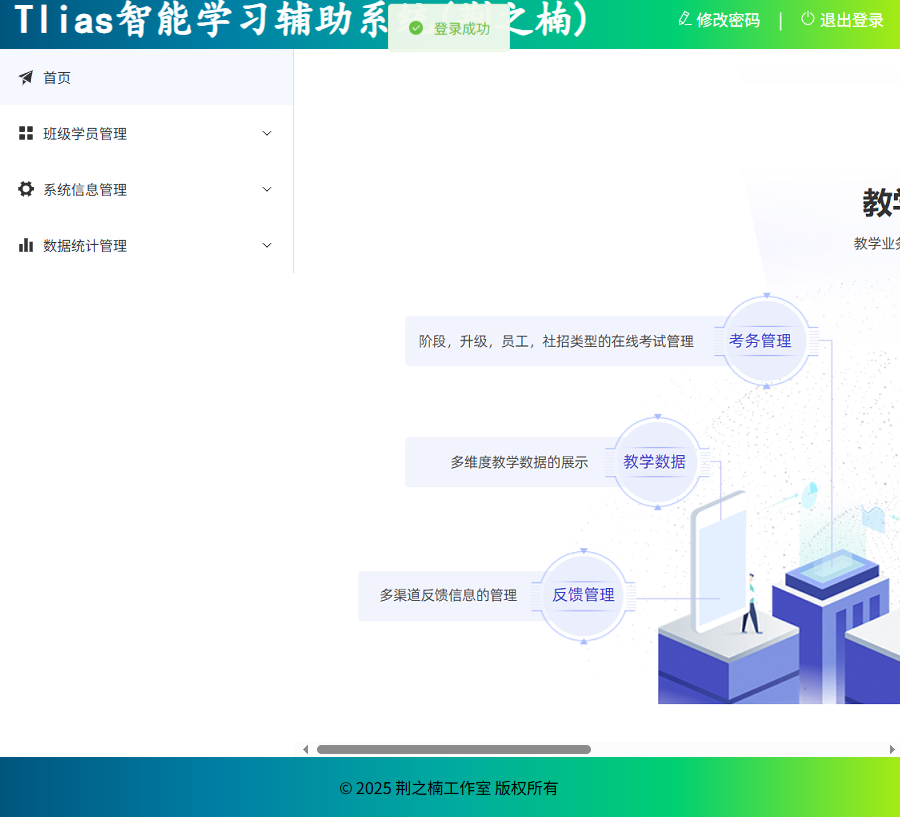Click the pencil icon next to 修改密码

tap(685, 19)
